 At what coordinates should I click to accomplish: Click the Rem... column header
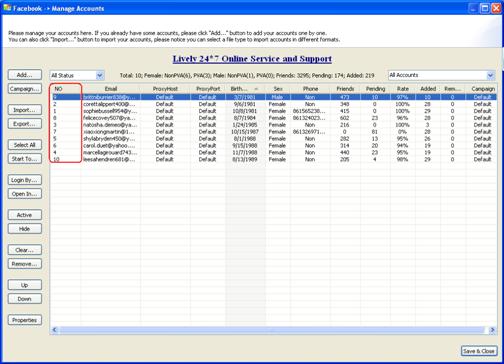click(453, 89)
